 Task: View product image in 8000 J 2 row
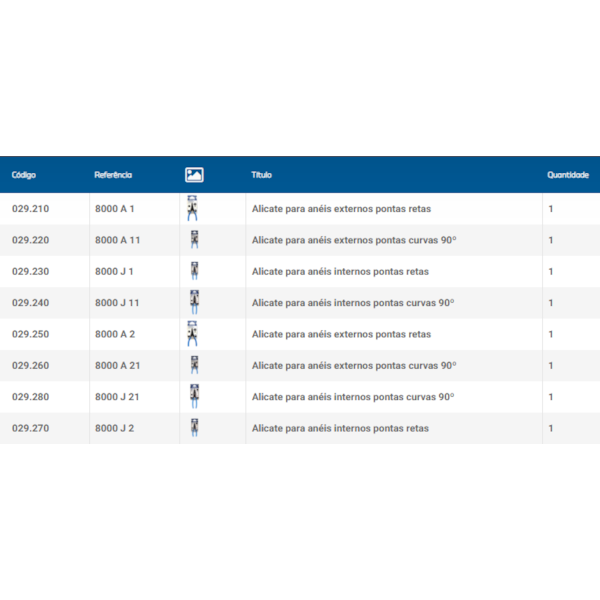pyautogui.click(x=194, y=428)
